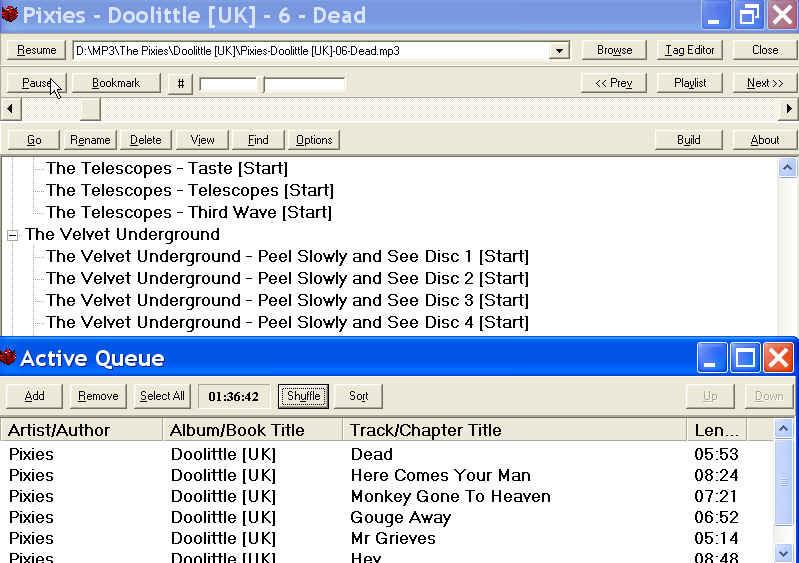Viewport: 799px width, 563px height.
Task: Click the Browse button
Action: [614, 50]
